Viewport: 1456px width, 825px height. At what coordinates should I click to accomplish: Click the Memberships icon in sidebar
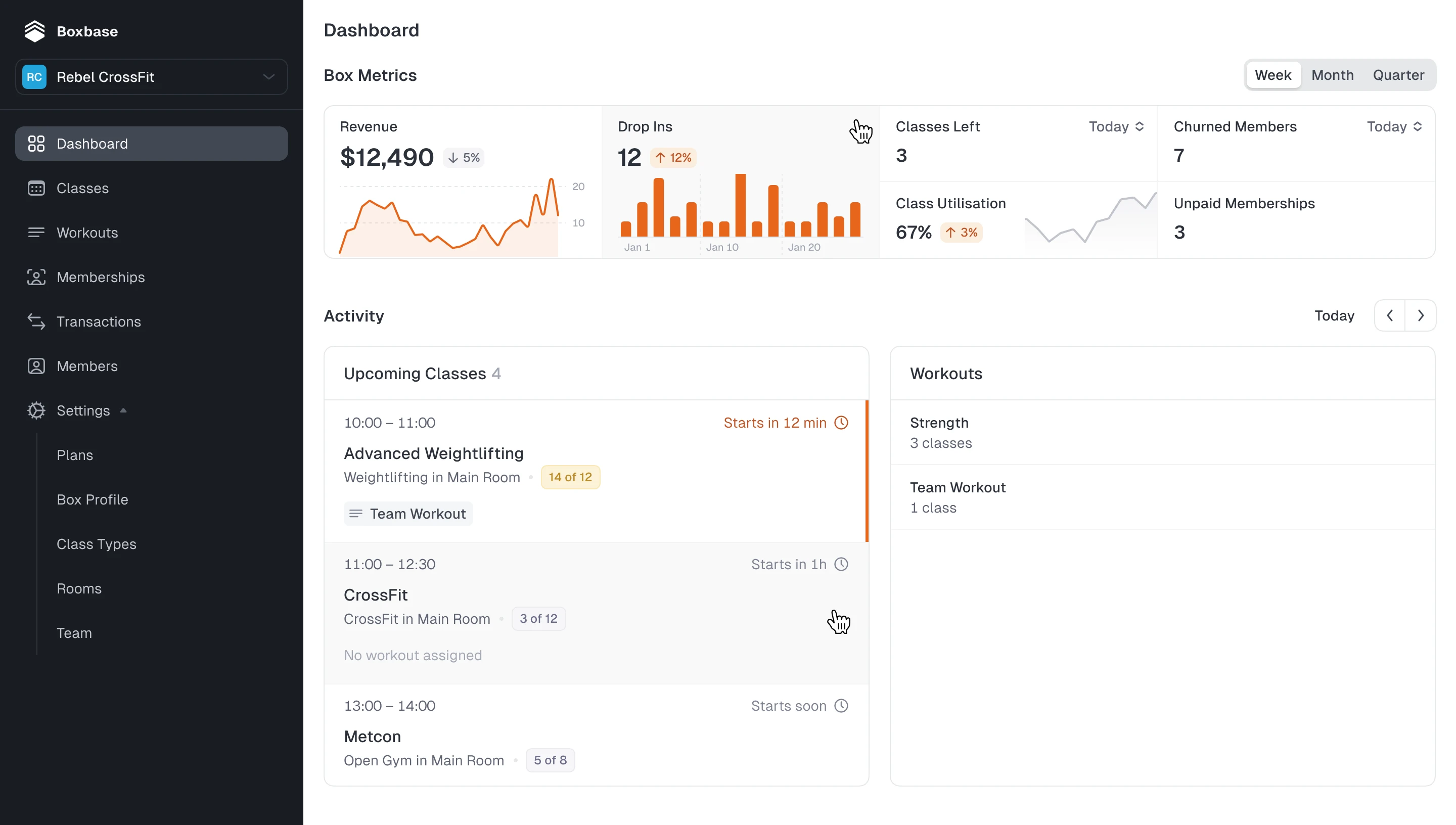(36, 277)
